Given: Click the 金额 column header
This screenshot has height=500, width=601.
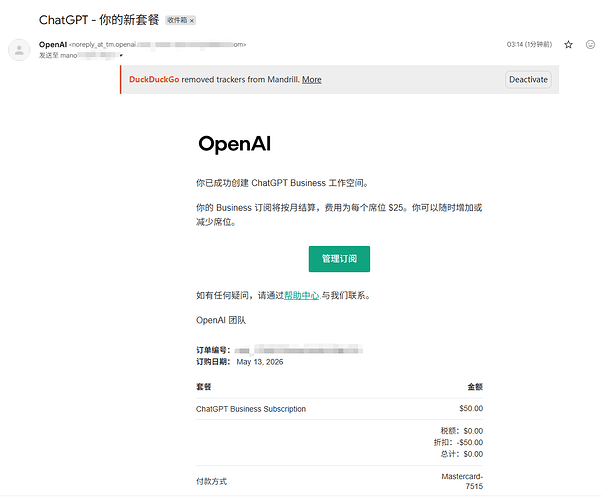Looking at the screenshot, I should point(475,387).
